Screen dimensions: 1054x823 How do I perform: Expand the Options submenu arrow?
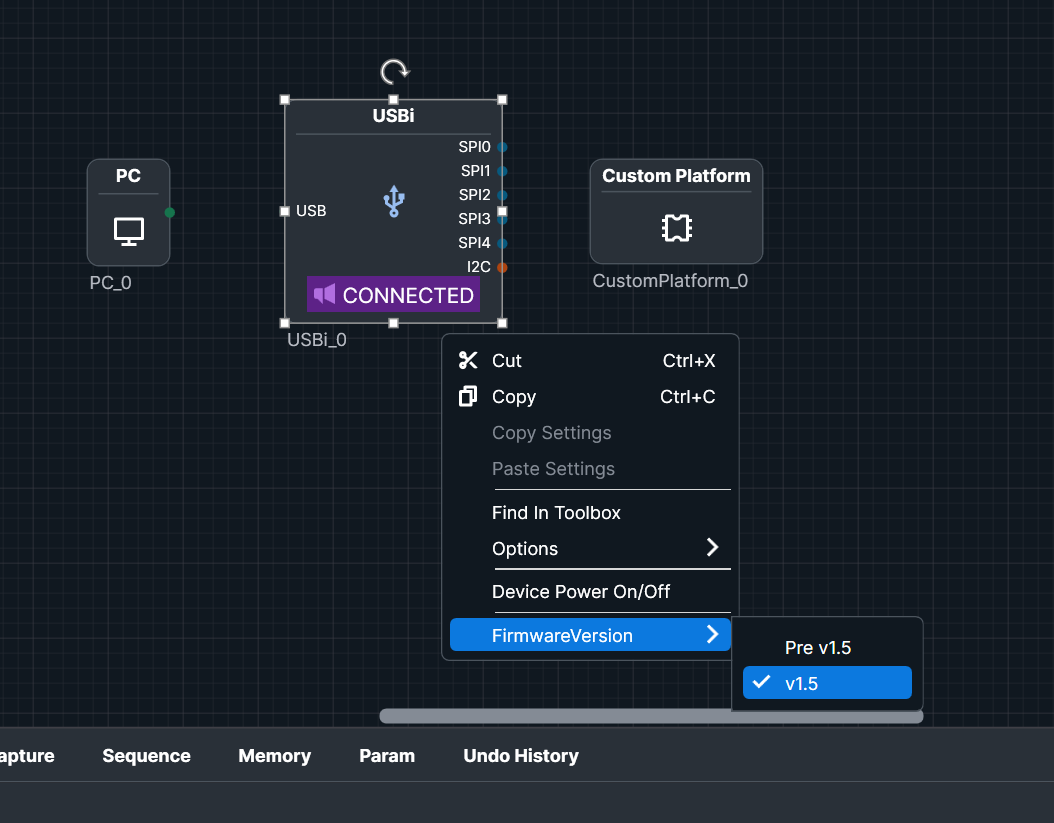[x=713, y=547]
